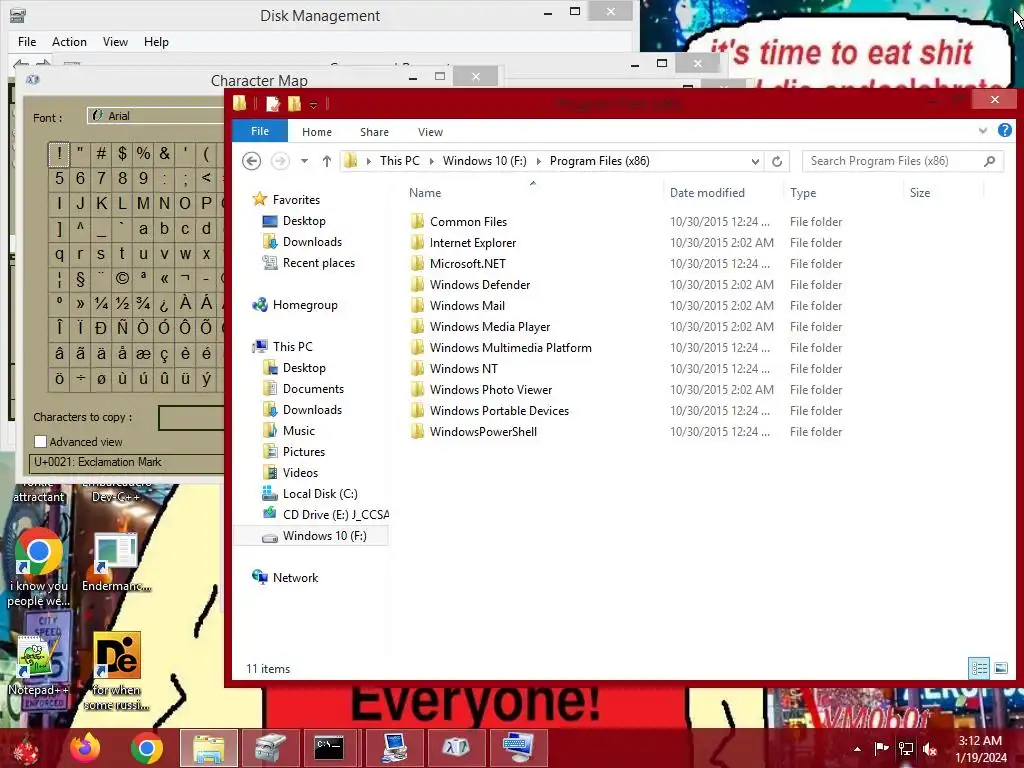Viewport: 1024px width, 768px height.
Task: Open Disk Management taskbar button
Action: point(270,748)
